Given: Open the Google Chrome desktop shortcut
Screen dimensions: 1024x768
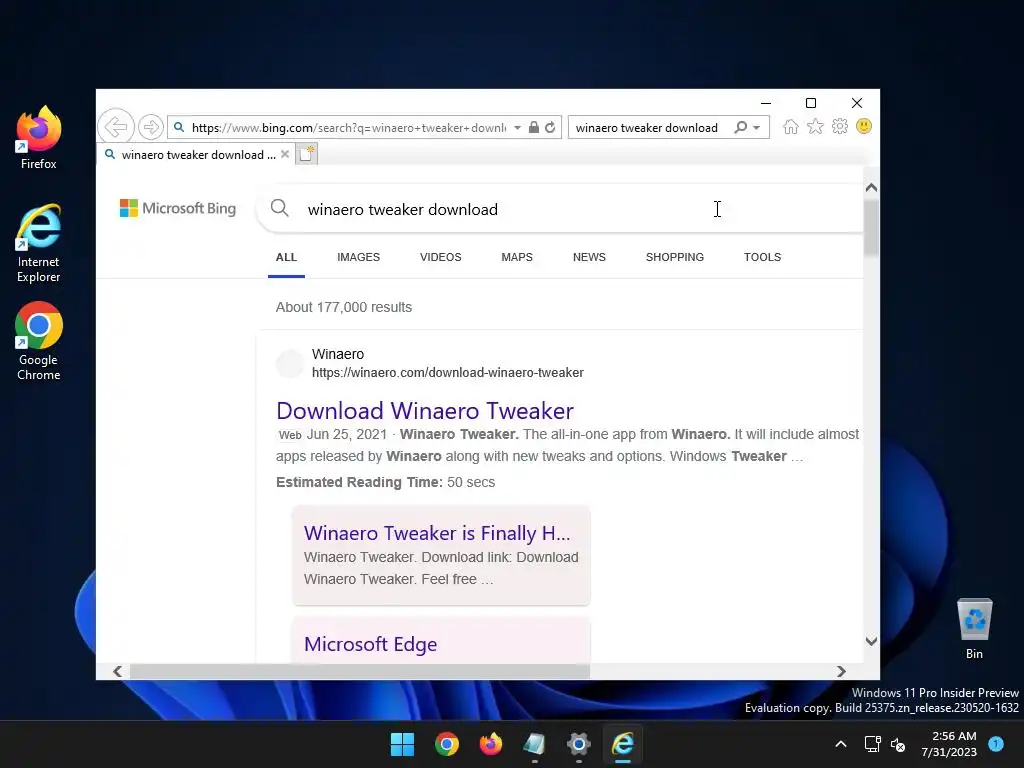Looking at the screenshot, I should coord(39,341).
